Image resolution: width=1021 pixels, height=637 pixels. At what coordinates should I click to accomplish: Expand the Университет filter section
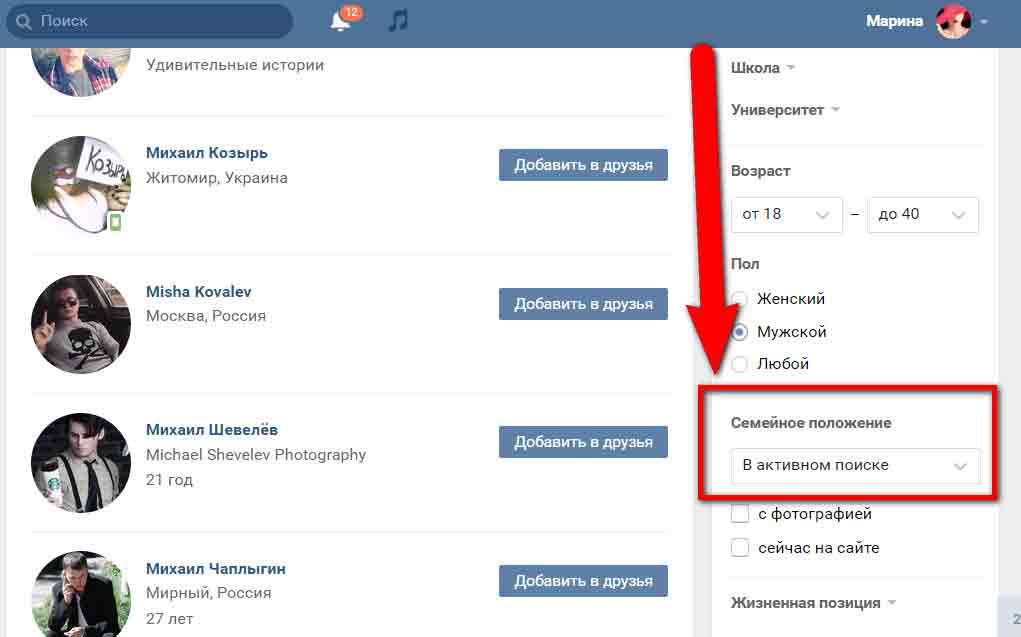pos(785,110)
